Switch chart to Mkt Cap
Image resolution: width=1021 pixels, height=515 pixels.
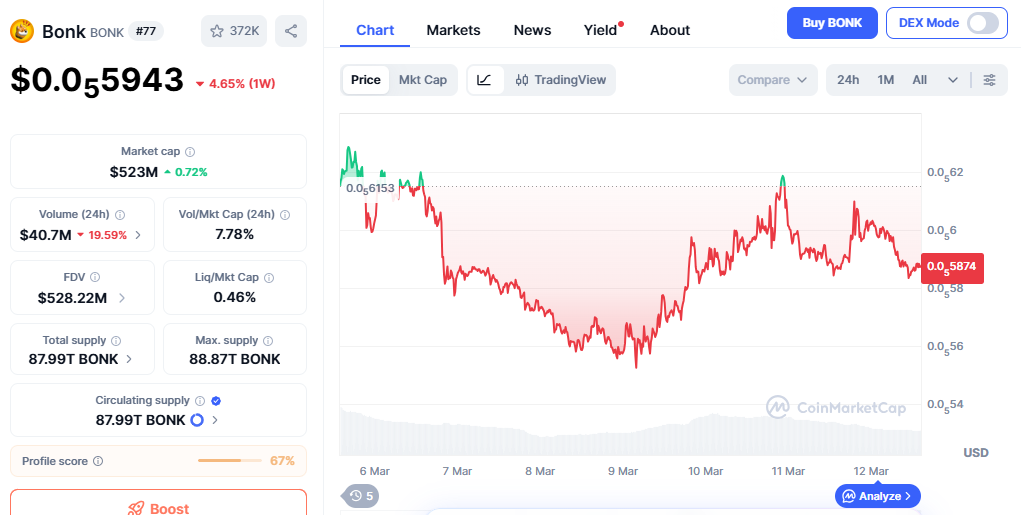423,80
